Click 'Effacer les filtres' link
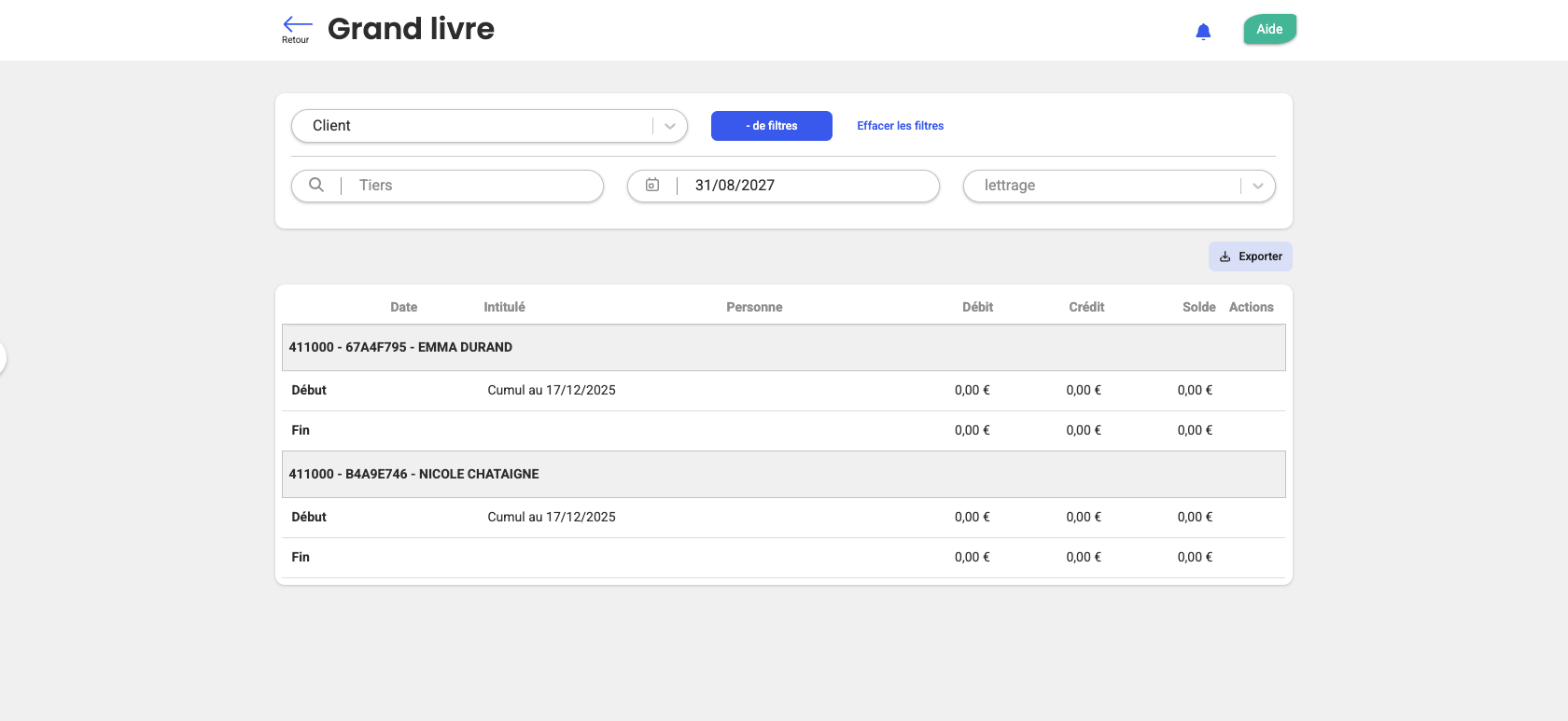The image size is (1568, 721). coord(900,126)
